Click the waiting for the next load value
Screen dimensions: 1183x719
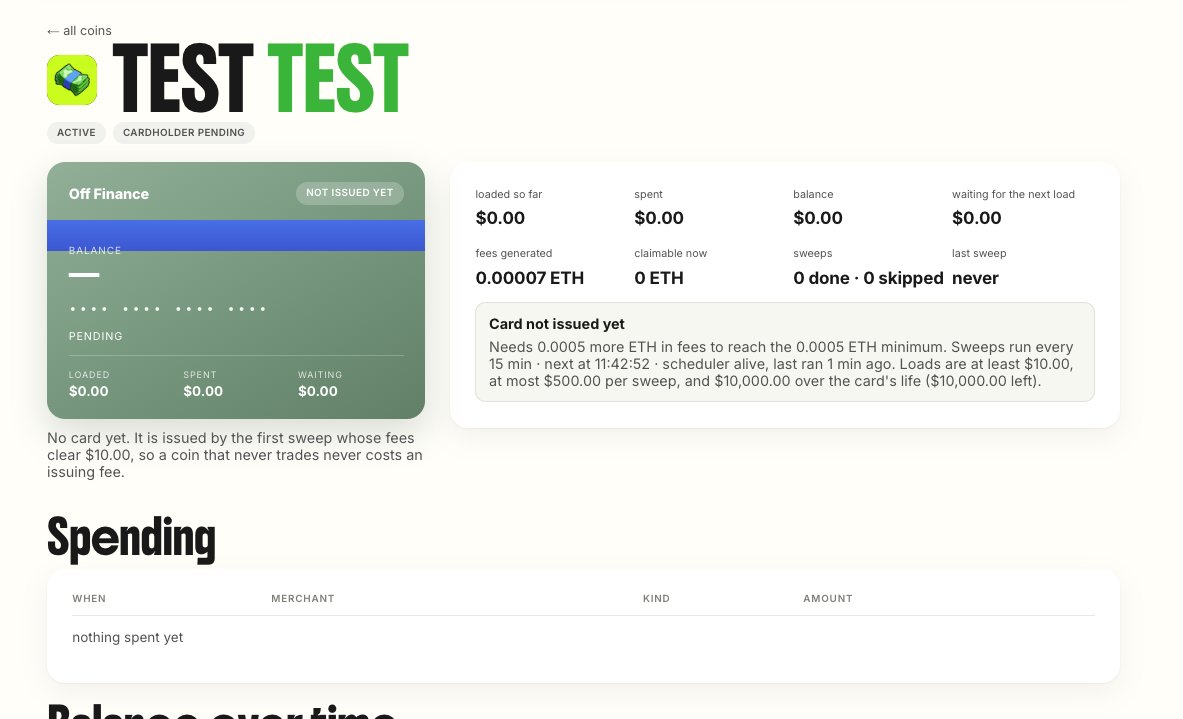pos(976,218)
